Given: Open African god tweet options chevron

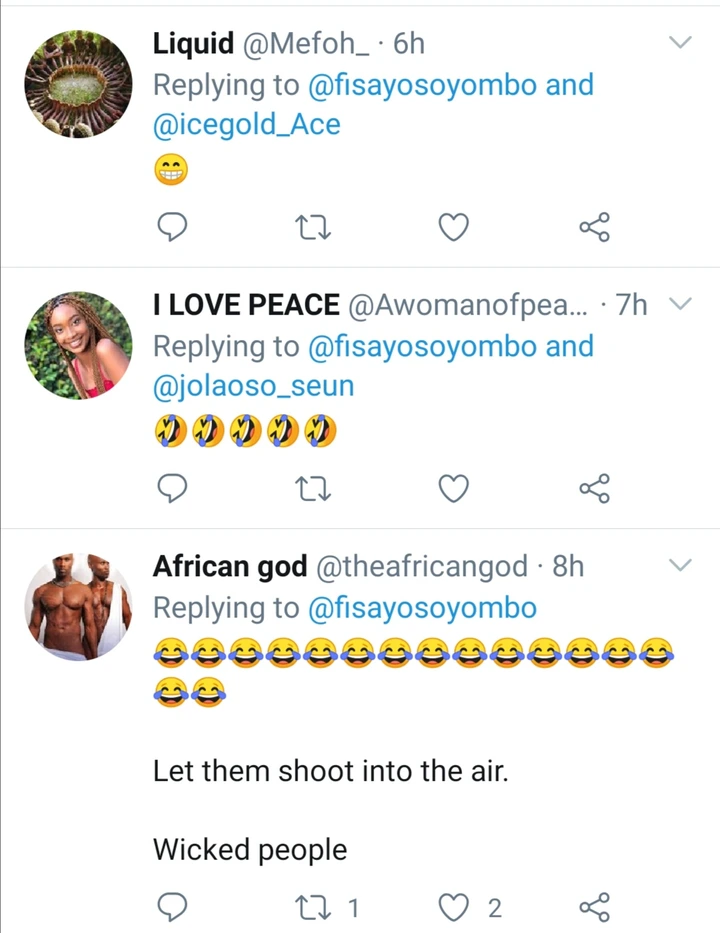Looking at the screenshot, I should tap(680, 566).
